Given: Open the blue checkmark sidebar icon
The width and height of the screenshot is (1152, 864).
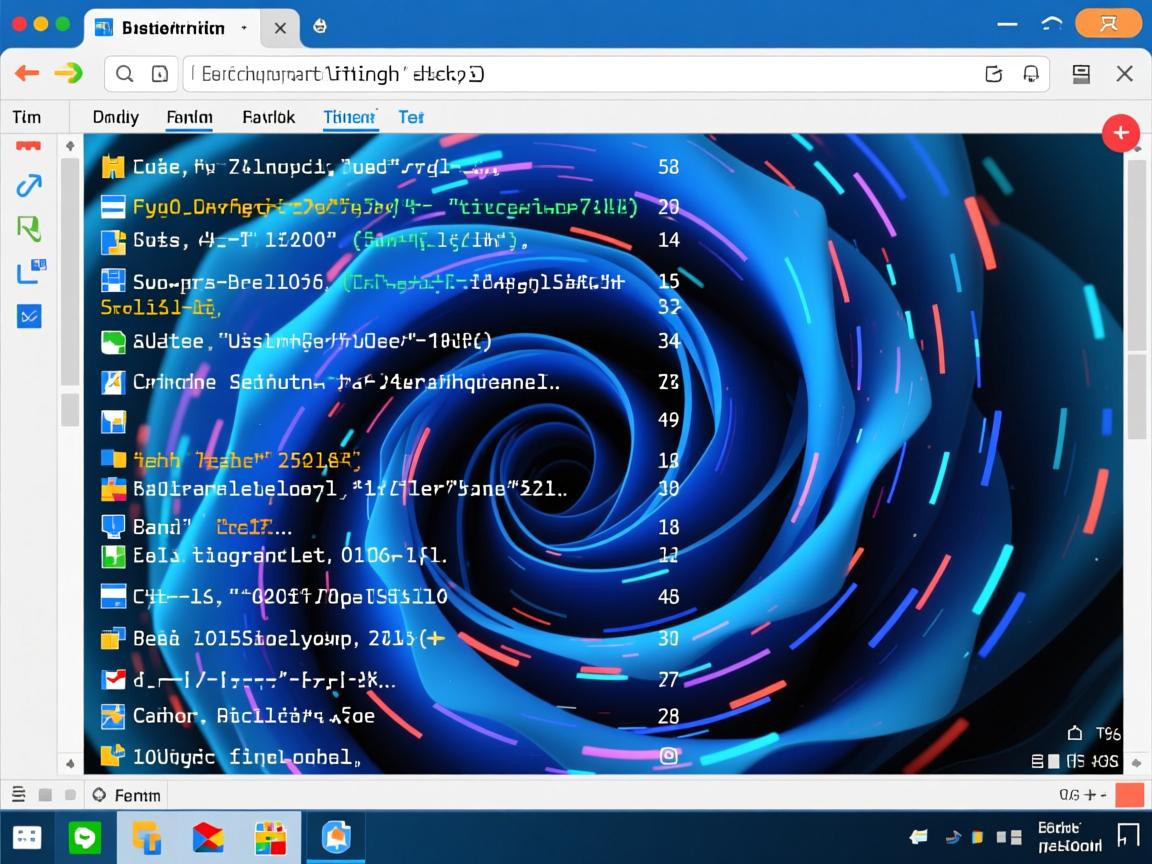Looking at the screenshot, I should coord(29,316).
